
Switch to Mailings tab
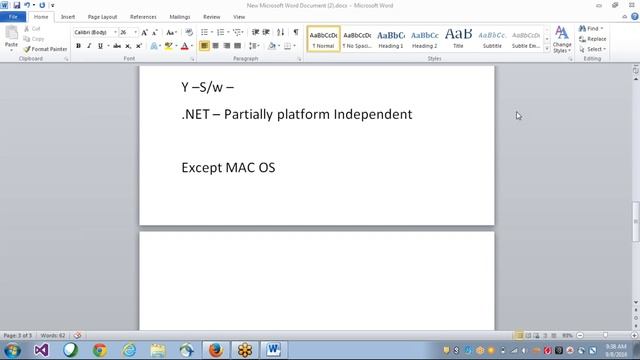tap(180, 17)
